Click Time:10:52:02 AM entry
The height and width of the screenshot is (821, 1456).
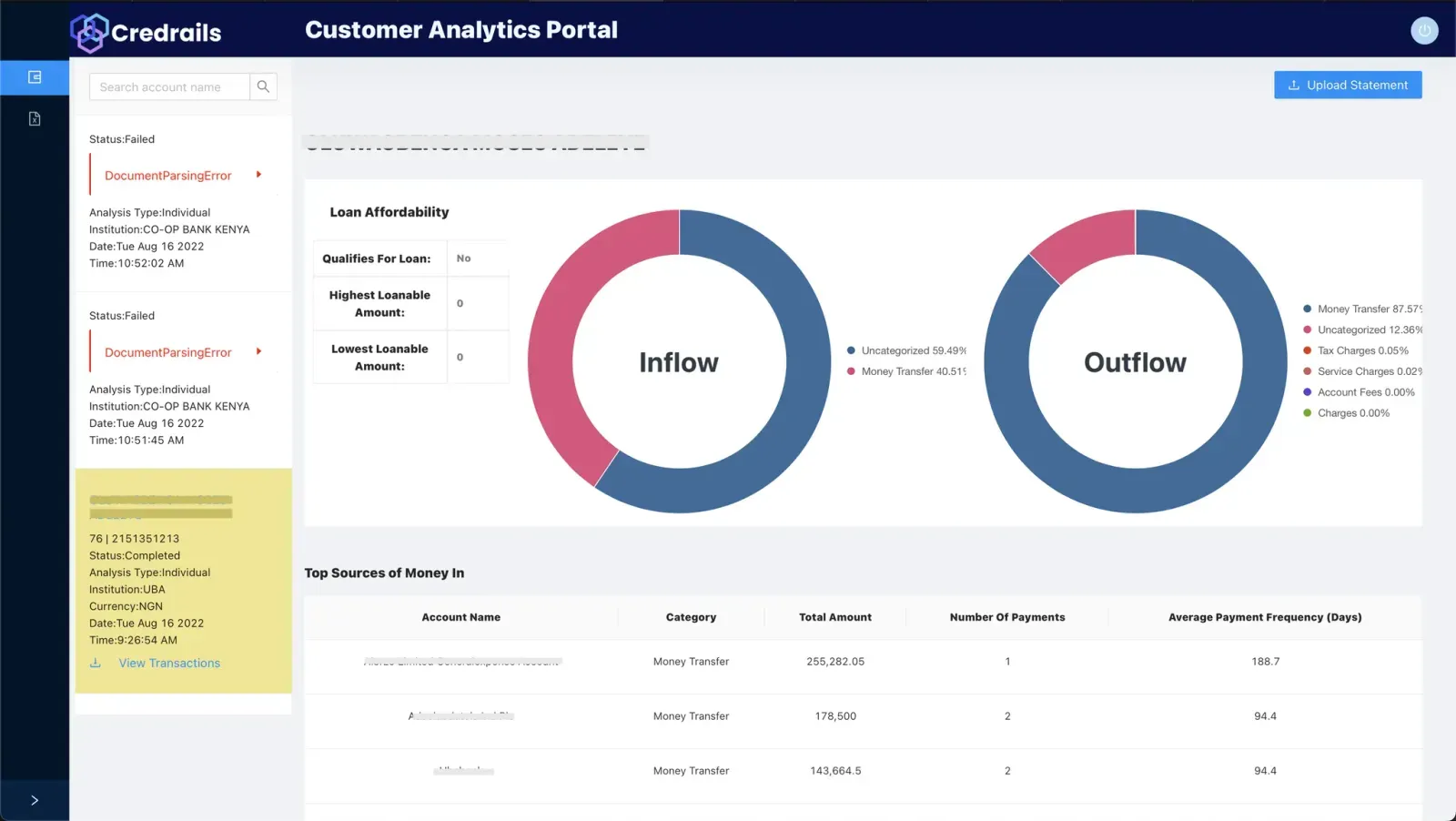tap(136, 263)
